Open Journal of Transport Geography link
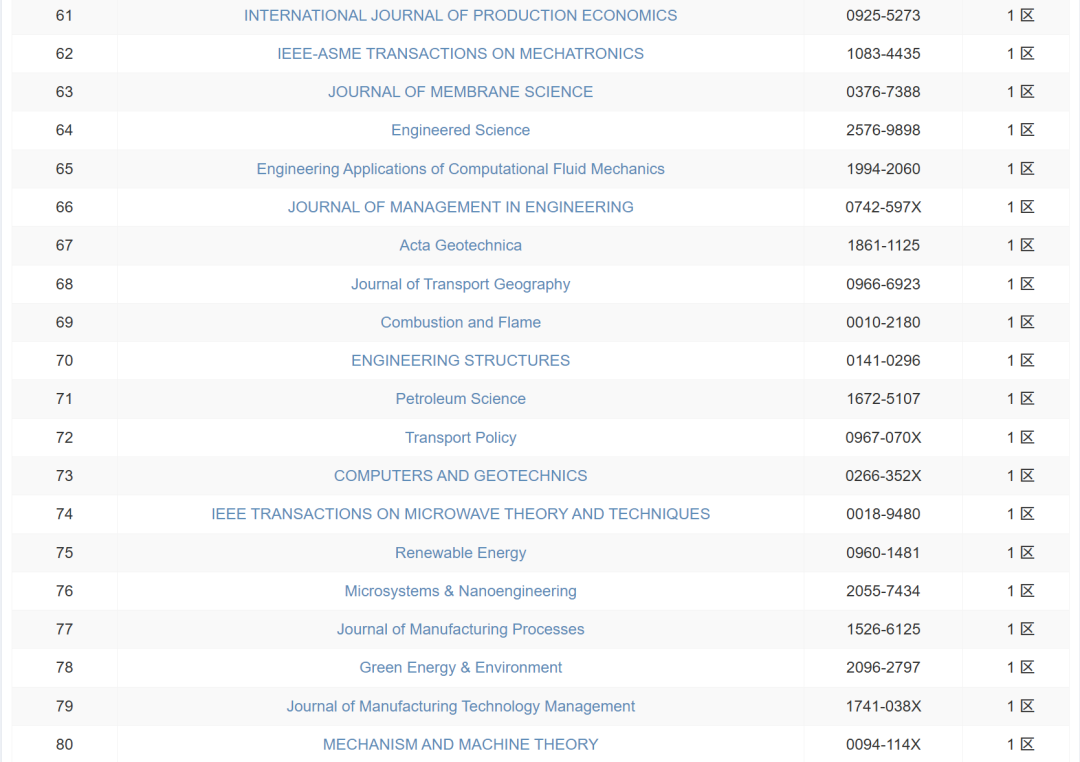 pyautogui.click(x=460, y=284)
